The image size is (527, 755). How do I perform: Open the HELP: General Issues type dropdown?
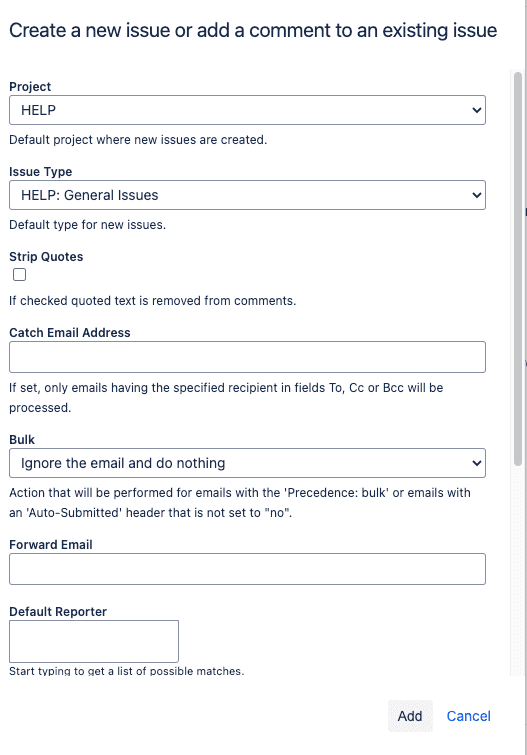point(247,195)
